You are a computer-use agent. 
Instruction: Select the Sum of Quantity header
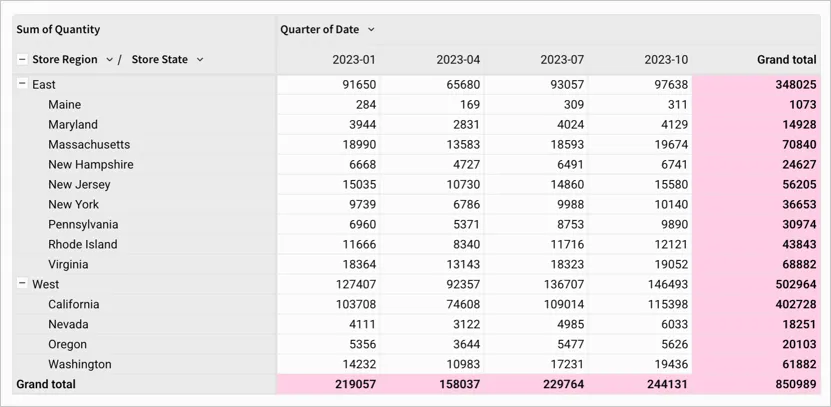(58, 30)
